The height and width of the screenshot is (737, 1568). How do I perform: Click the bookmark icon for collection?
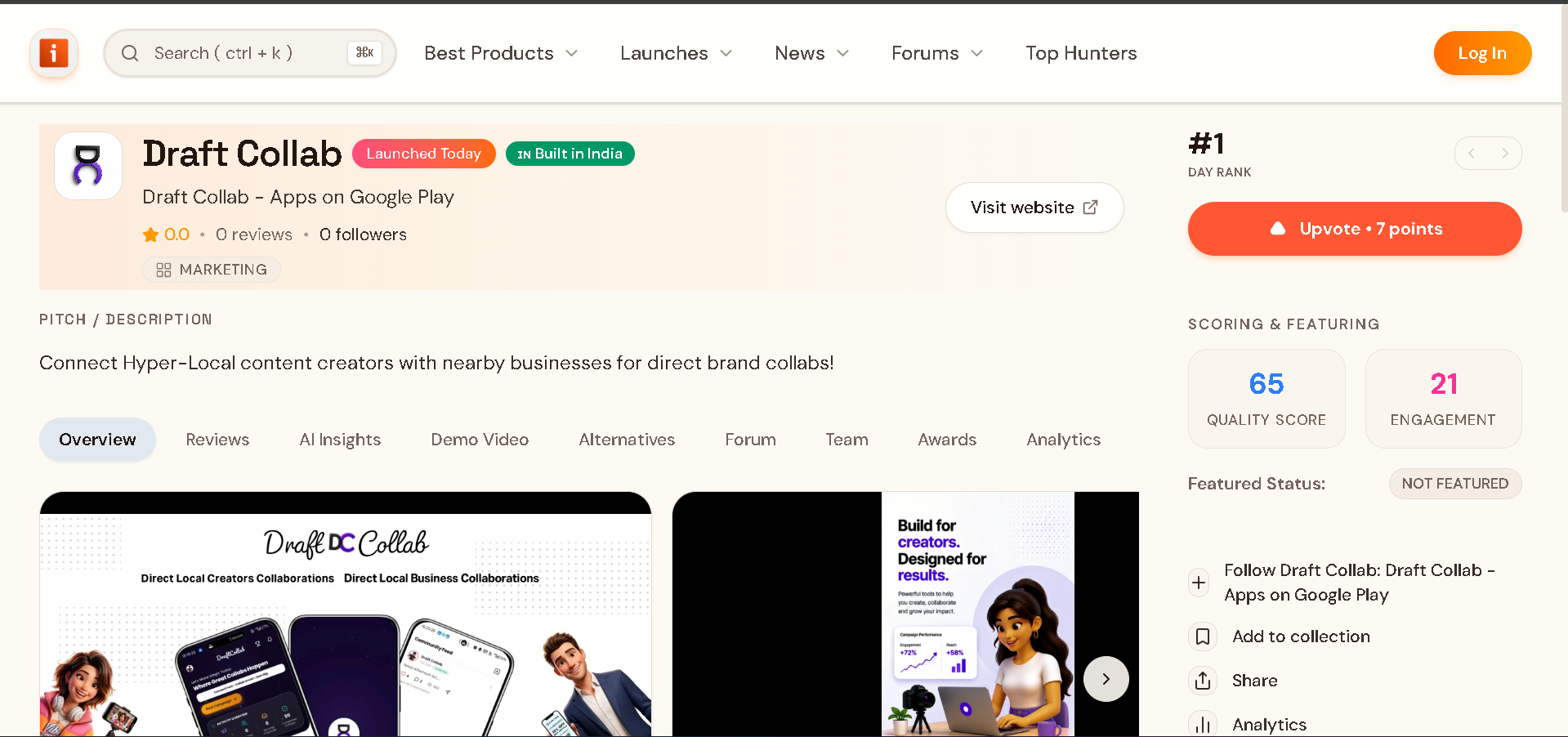pos(1203,636)
